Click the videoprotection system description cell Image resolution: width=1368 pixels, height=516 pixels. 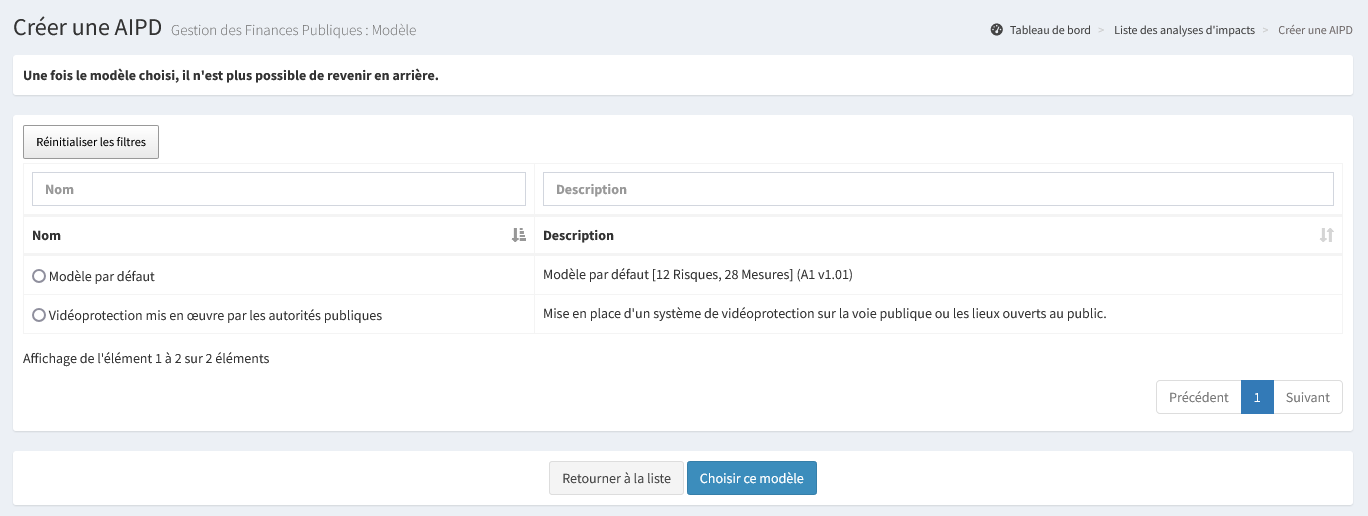point(824,314)
